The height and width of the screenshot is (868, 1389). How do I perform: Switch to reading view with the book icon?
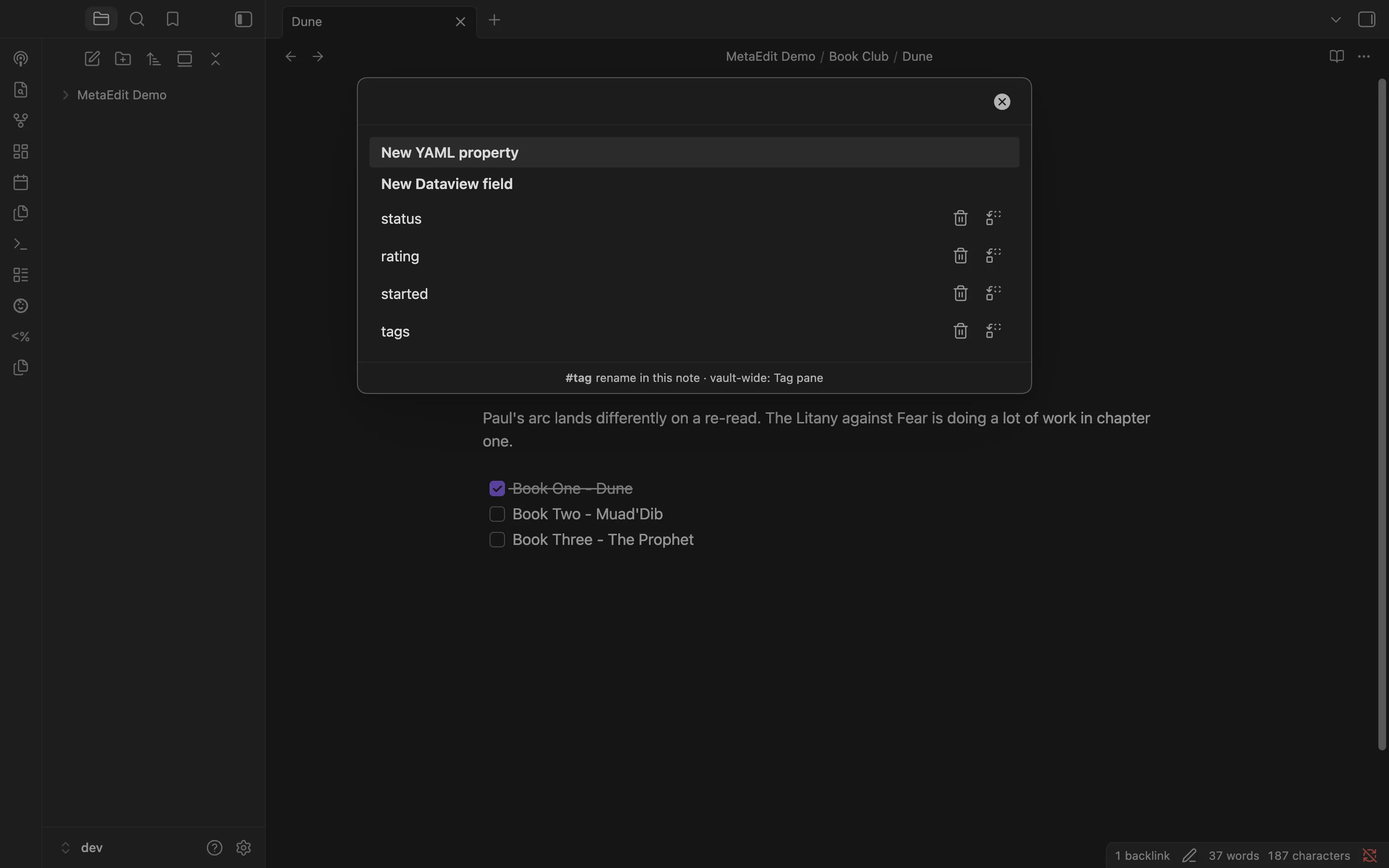coord(1336,56)
